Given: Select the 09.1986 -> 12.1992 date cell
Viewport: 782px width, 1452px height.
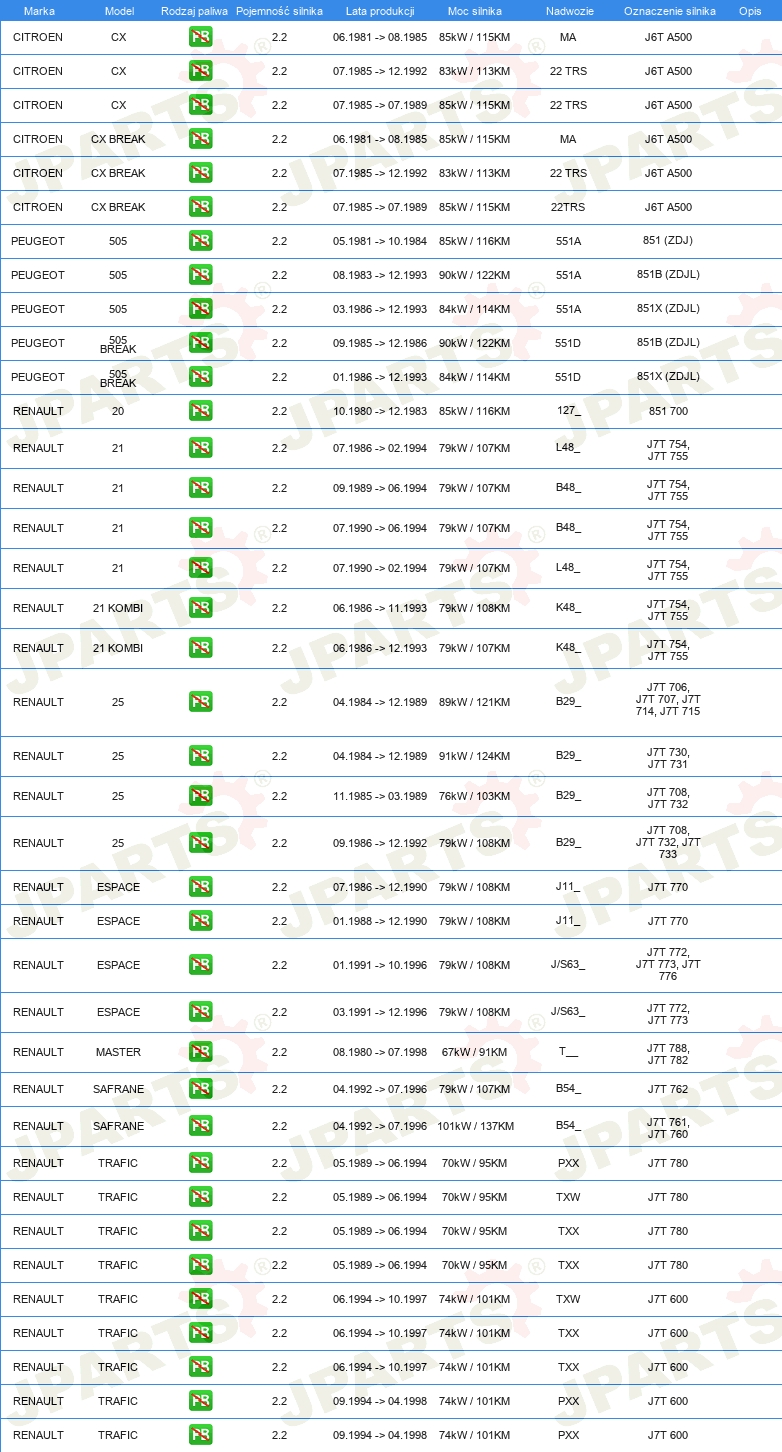Looking at the screenshot, I should tap(380, 843).
